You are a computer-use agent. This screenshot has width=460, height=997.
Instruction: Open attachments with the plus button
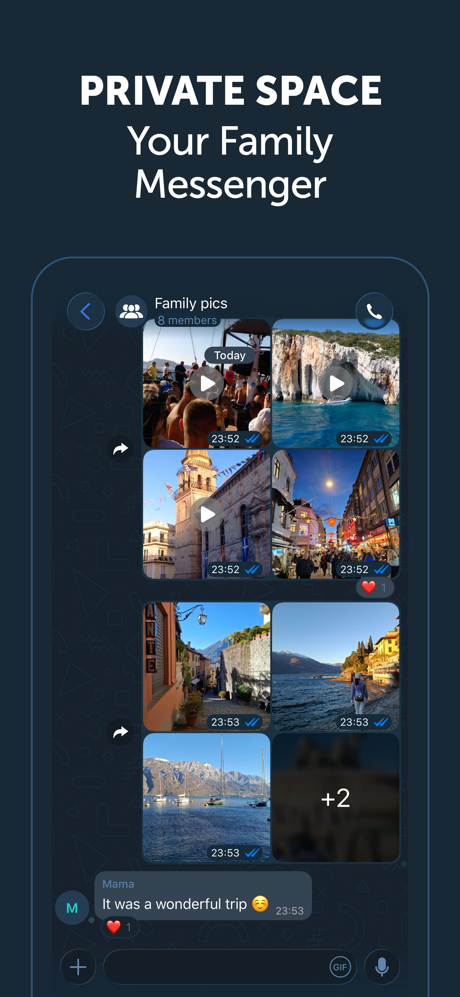(78, 967)
